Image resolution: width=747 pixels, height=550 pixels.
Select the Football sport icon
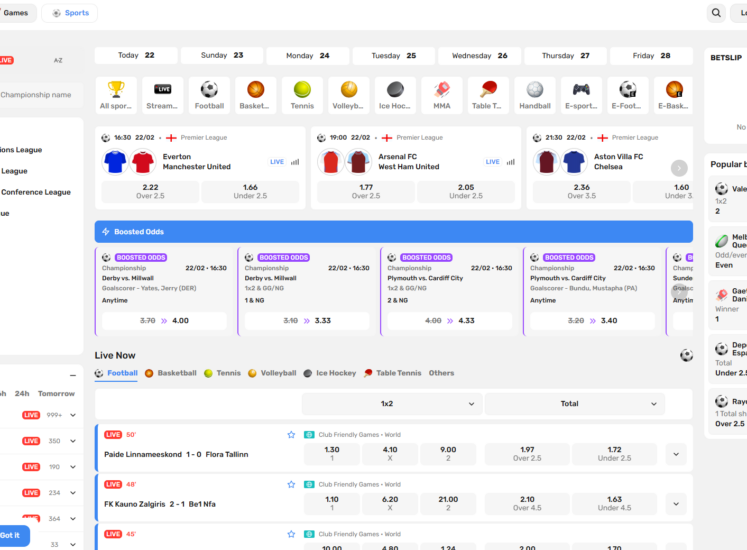tap(209, 95)
